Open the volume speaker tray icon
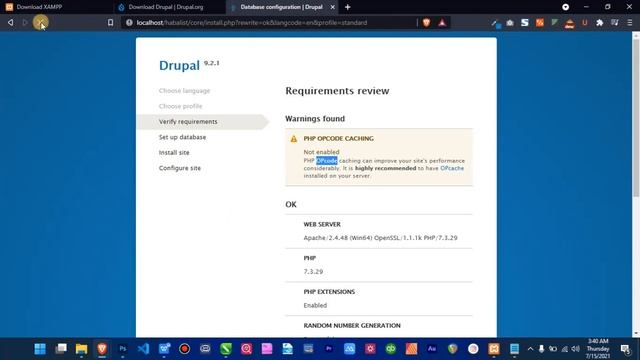This screenshot has width=640, height=360. coord(576,349)
